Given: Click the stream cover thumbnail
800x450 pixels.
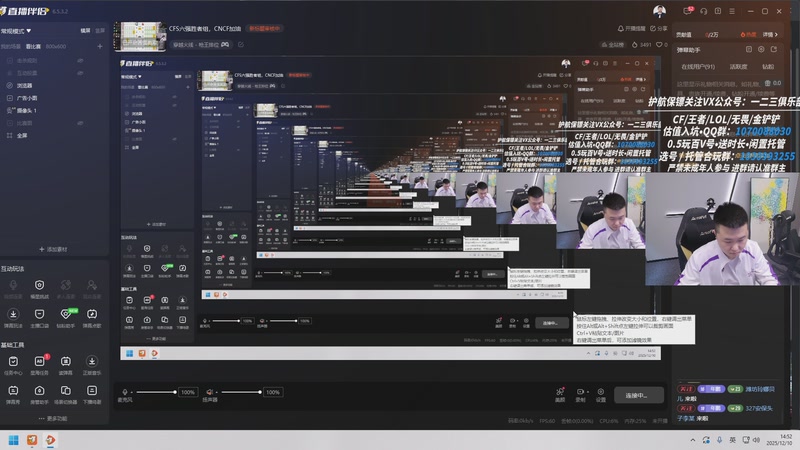Looking at the screenshot, I should pyautogui.click(x=140, y=36).
